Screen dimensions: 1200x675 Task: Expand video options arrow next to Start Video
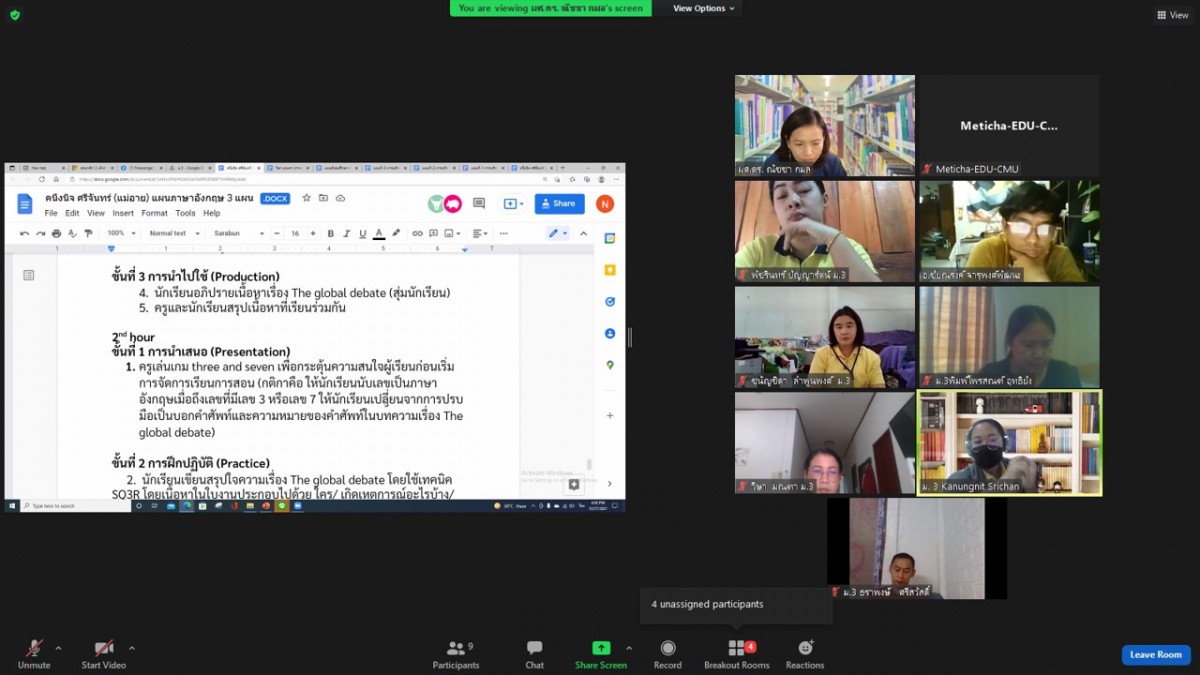tap(131, 648)
